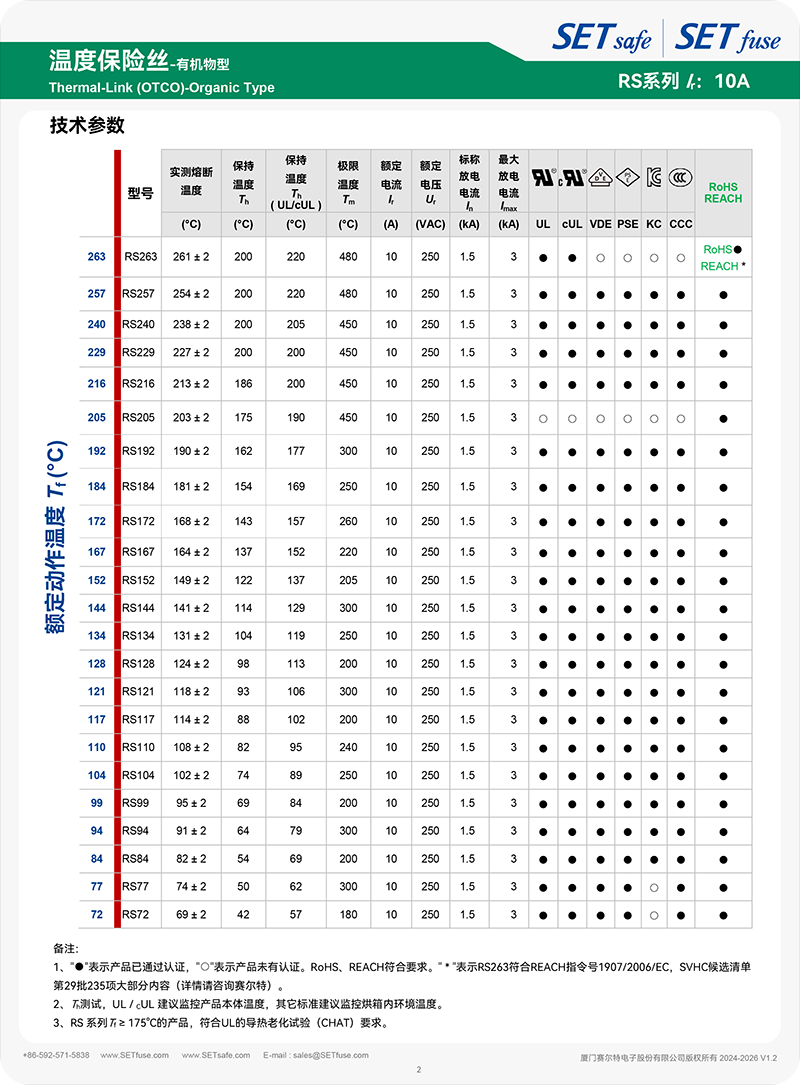Open the www.SETfuse.com link in footer
800x1085 pixels.
click(134, 1055)
